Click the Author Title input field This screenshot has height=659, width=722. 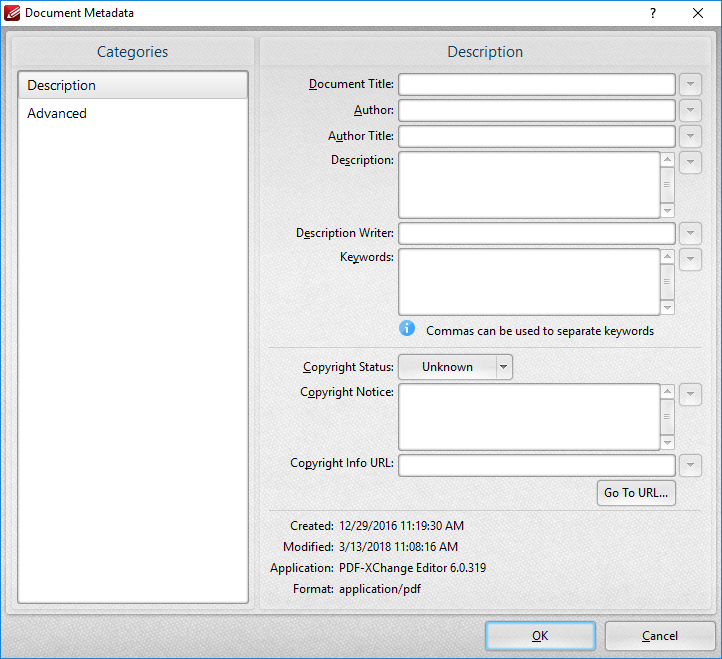coord(536,136)
